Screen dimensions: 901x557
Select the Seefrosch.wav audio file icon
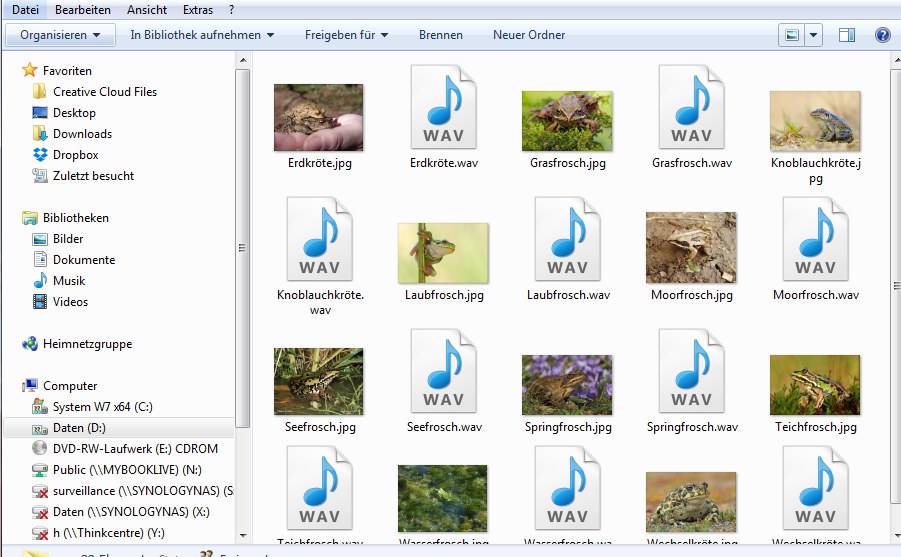pos(443,371)
